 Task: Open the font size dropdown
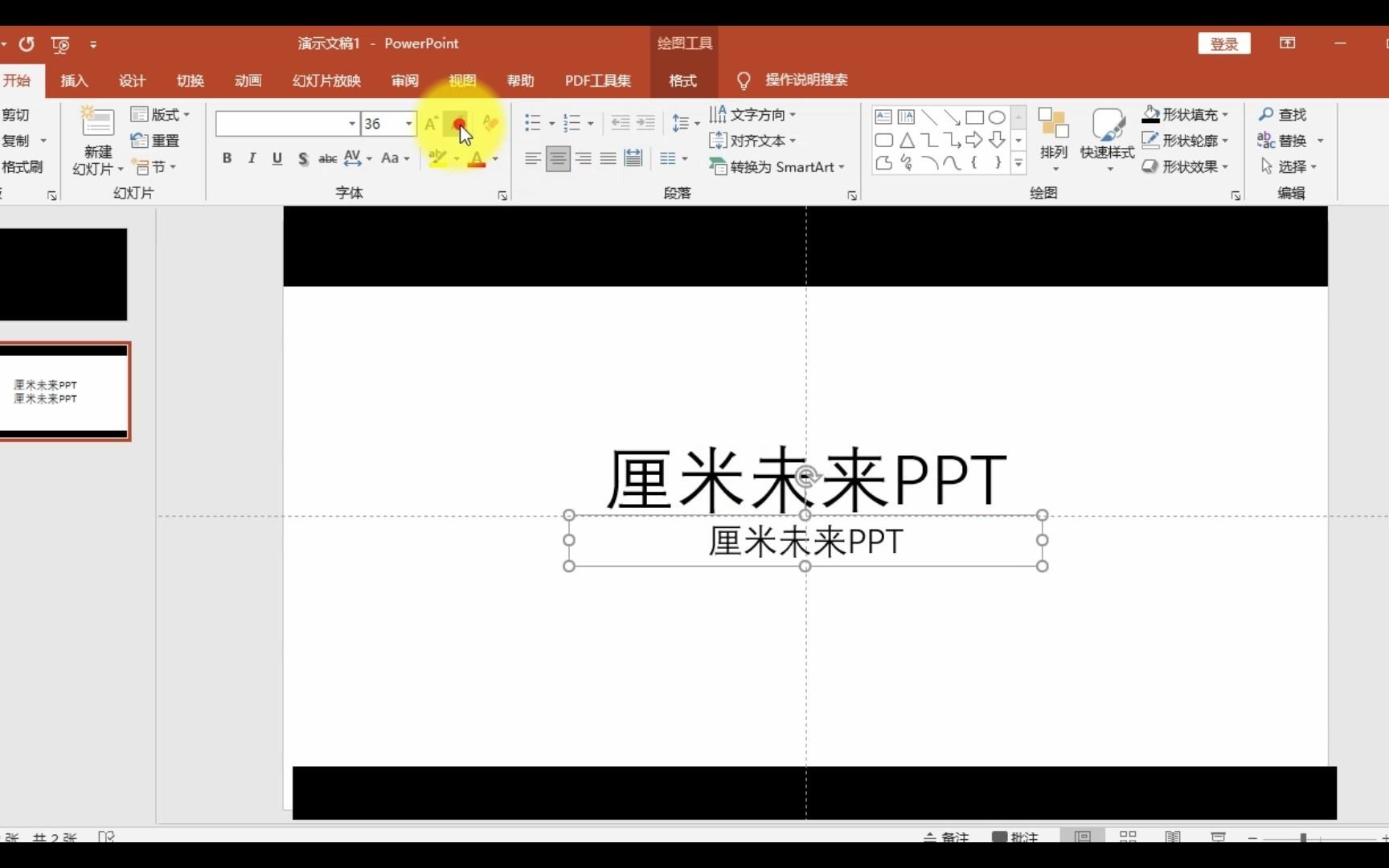click(408, 124)
